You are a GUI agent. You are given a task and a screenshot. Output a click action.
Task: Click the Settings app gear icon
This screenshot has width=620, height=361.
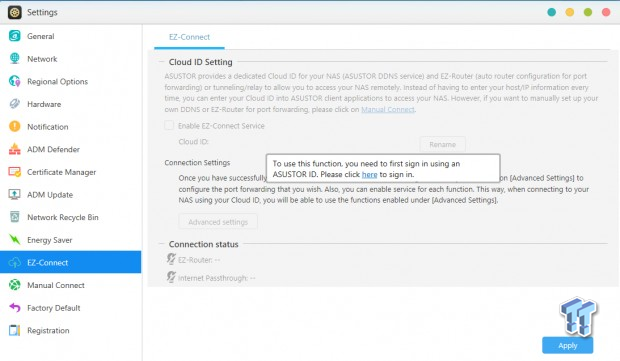click(15, 12)
